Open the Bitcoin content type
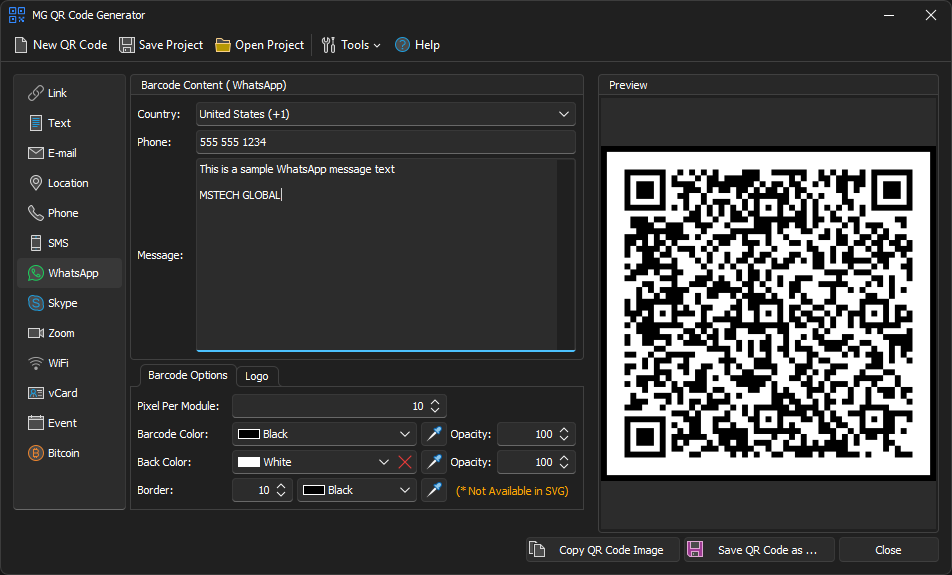This screenshot has width=952, height=575. (69, 453)
